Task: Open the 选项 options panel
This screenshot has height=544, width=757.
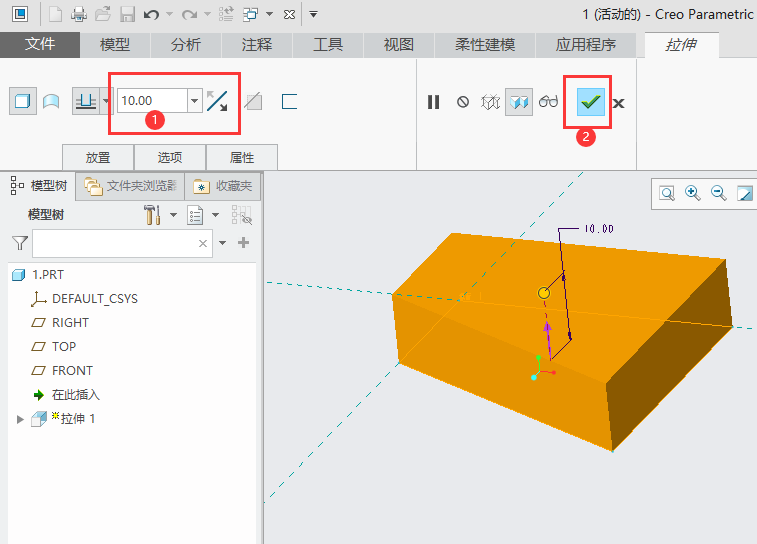Action: pyautogui.click(x=170, y=157)
